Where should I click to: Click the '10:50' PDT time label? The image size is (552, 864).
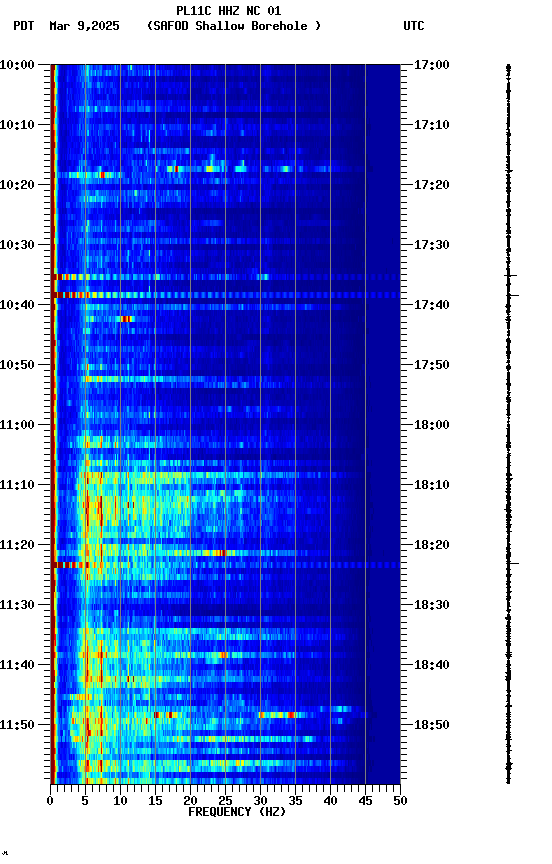[17, 365]
